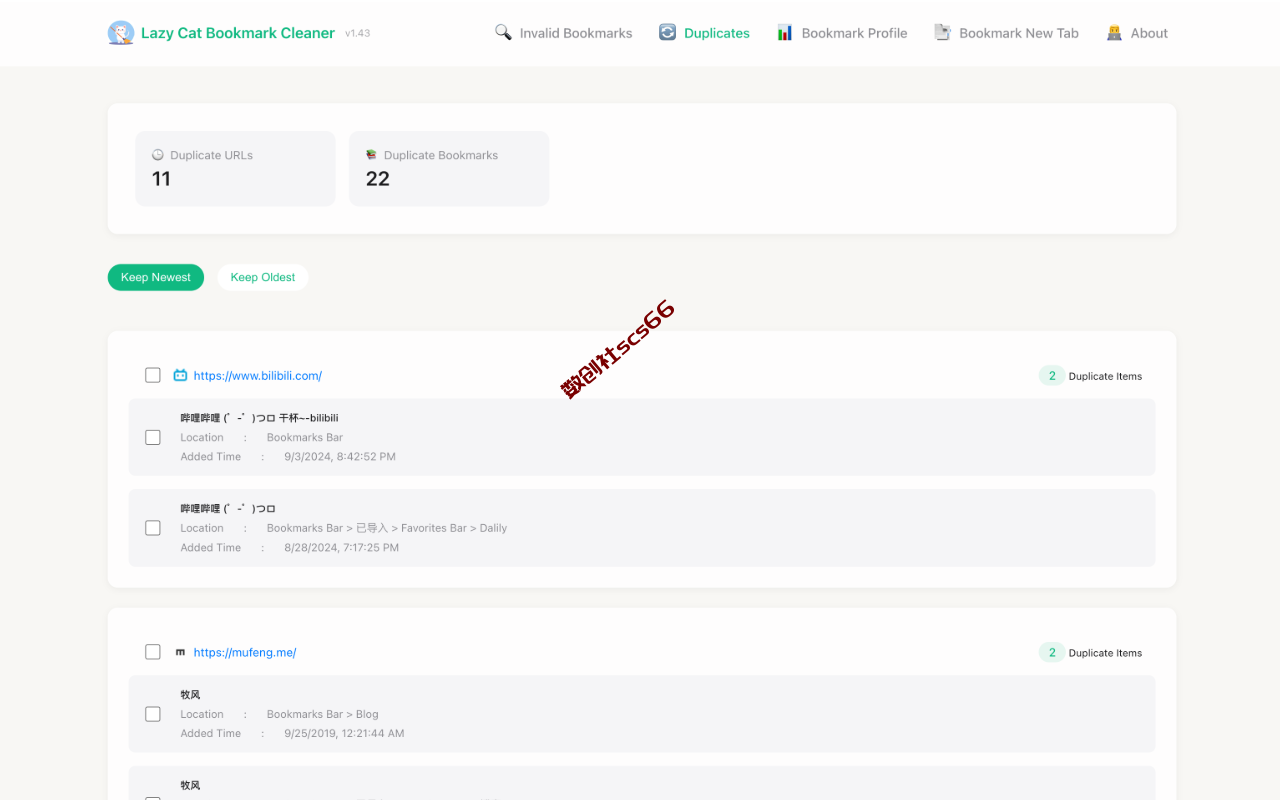Switch to the Duplicates tab

704,33
